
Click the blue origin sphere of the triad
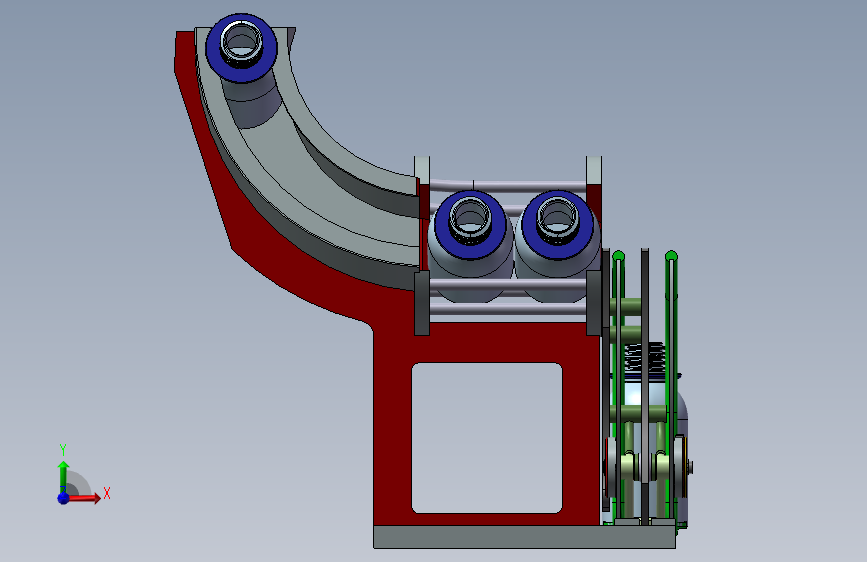pos(63,498)
